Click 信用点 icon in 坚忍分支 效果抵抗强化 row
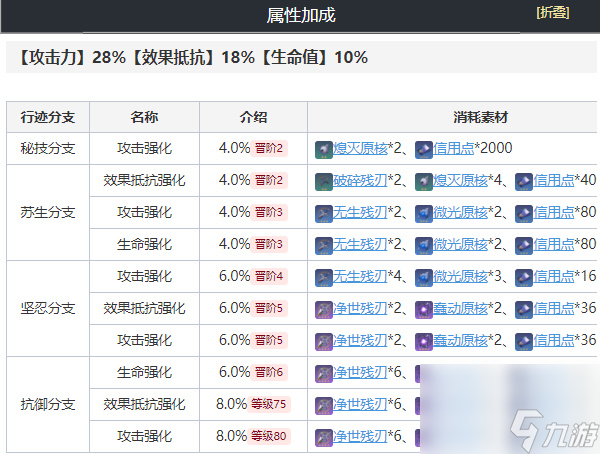Image resolution: width=600 pixels, height=454 pixels. [x=524, y=310]
